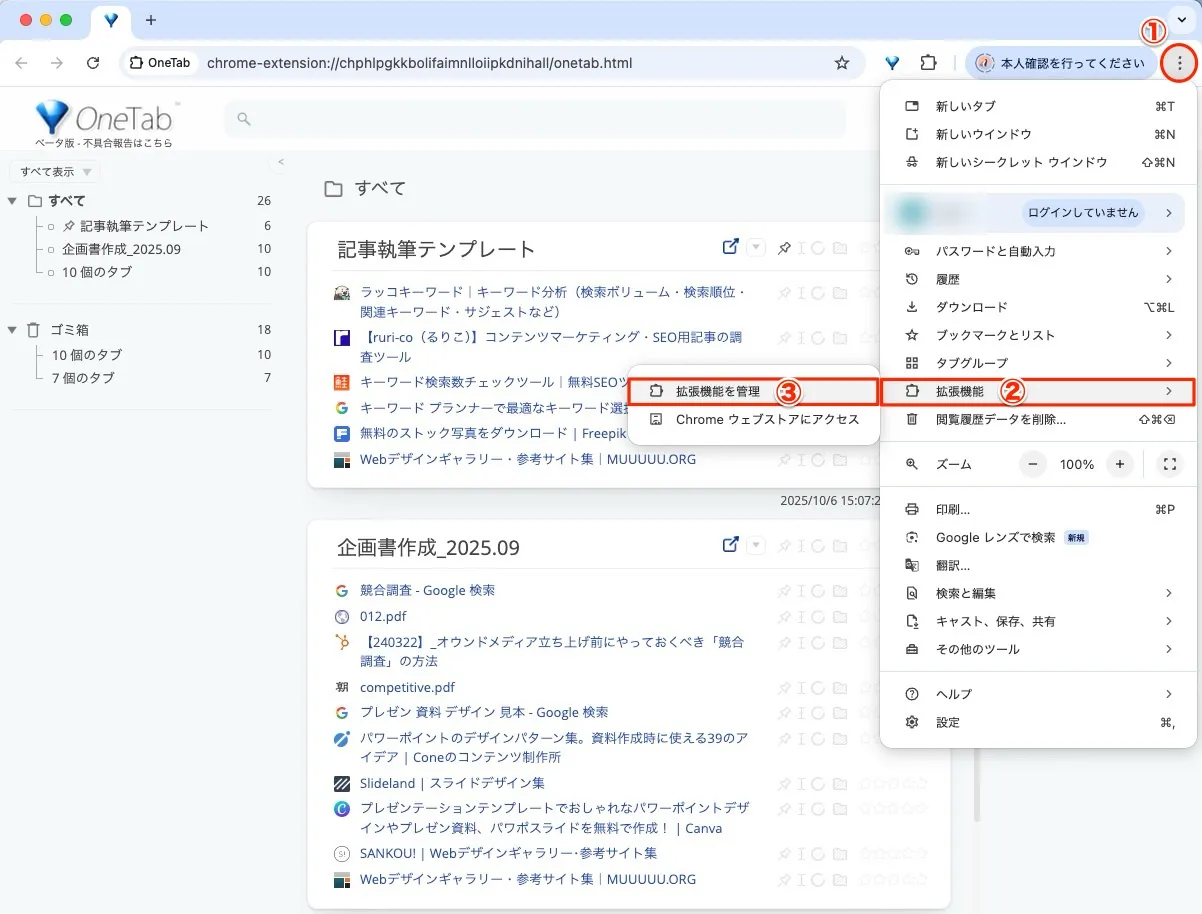This screenshot has height=914, width=1202.
Task: Click the 本人確認を行ってください button
Action: (1060, 63)
